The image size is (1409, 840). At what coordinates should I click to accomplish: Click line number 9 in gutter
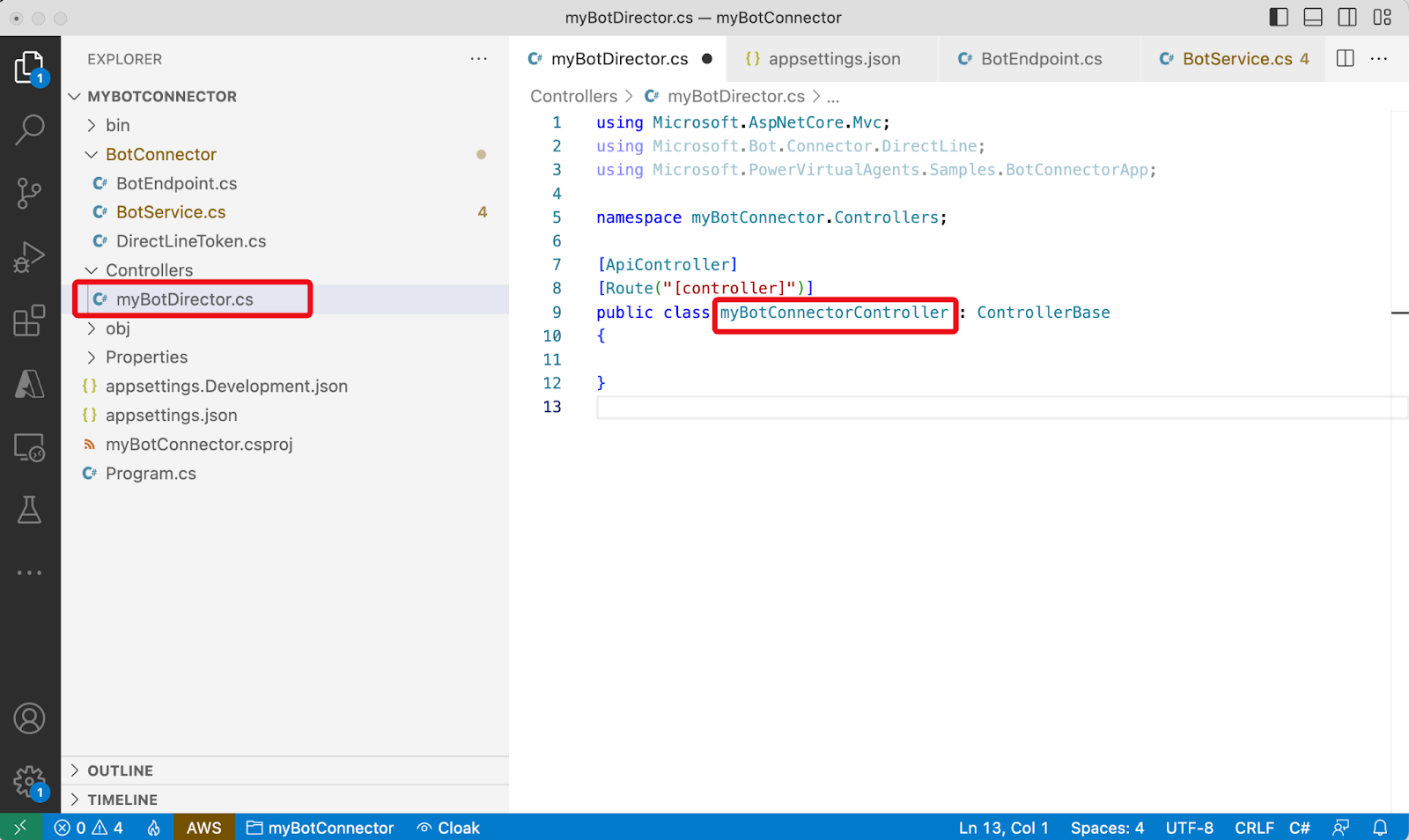point(556,313)
